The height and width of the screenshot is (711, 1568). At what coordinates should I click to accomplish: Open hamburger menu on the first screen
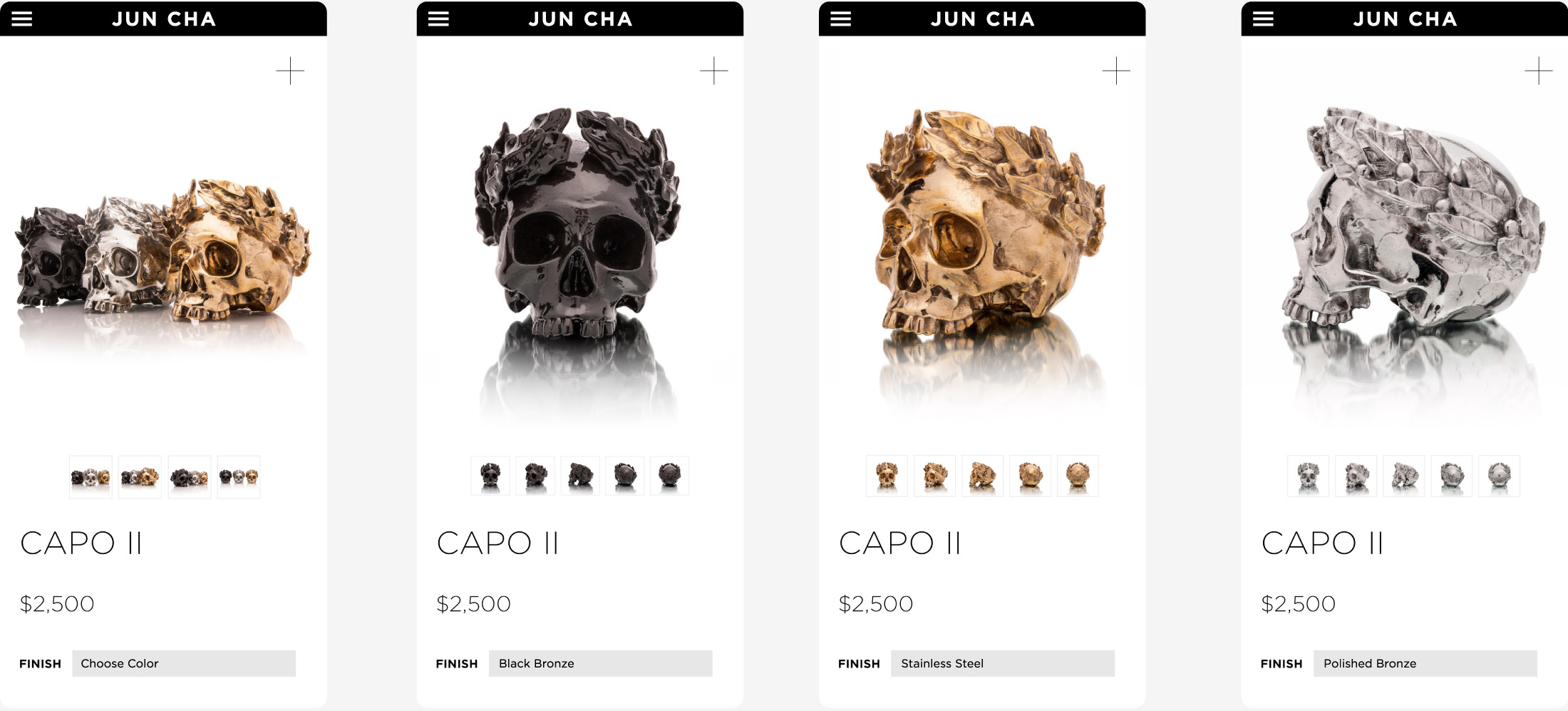click(x=22, y=19)
